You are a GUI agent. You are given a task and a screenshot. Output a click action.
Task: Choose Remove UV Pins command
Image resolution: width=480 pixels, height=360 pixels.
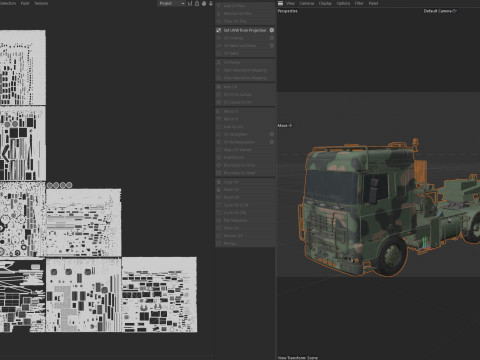click(245, 14)
